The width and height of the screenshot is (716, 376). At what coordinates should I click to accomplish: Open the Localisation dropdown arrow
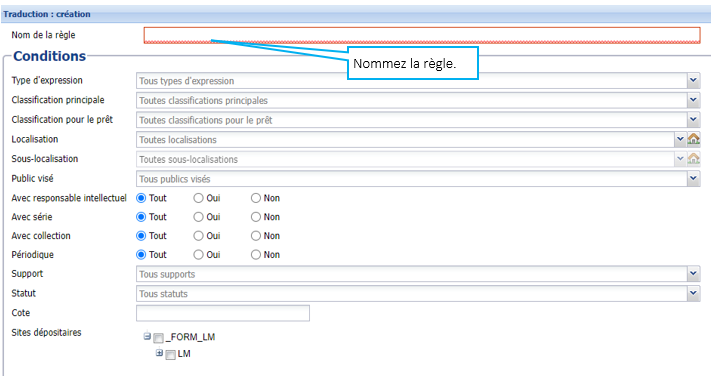(x=680, y=139)
